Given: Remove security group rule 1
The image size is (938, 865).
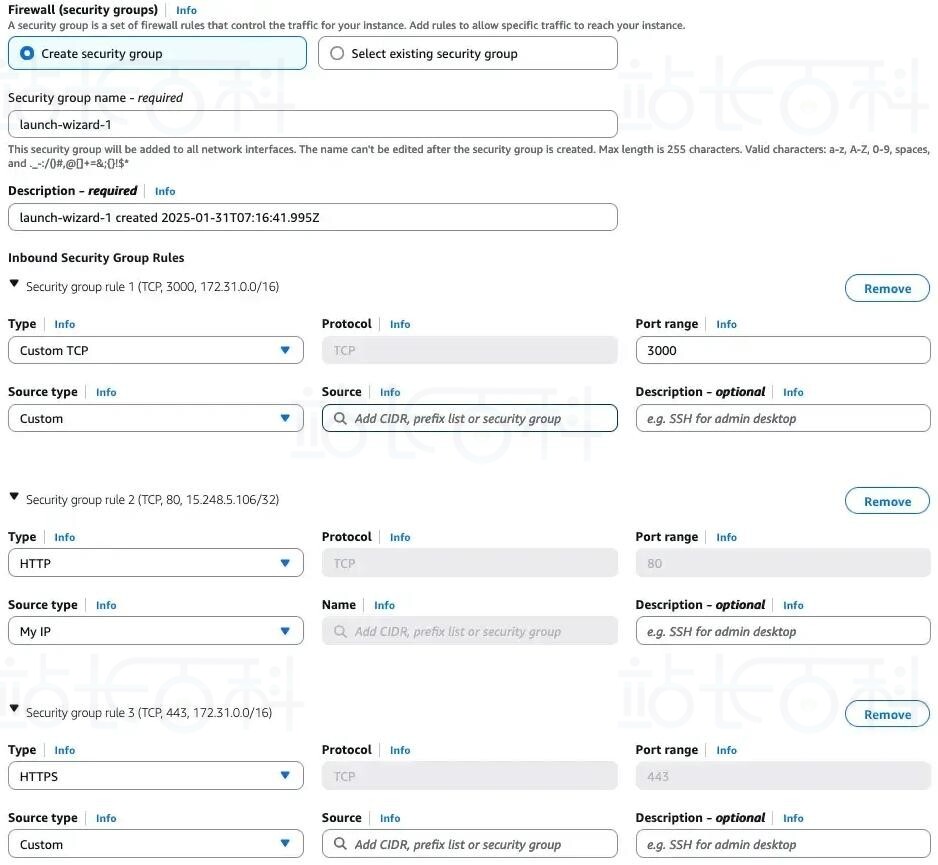Looking at the screenshot, I should [x=887, y=289].
